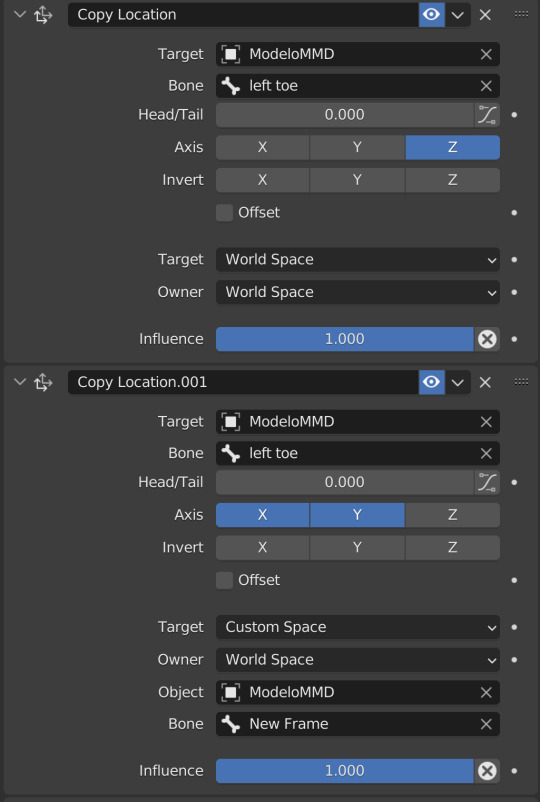Toggle Y axis in the first Copy Location
This screenshot has height=802, width=540.
(357, 147)
